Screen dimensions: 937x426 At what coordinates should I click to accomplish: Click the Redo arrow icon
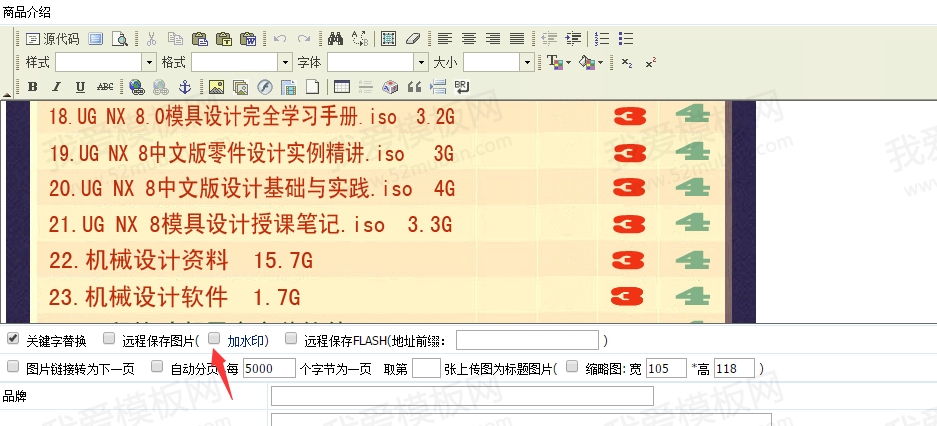(304, 39)
